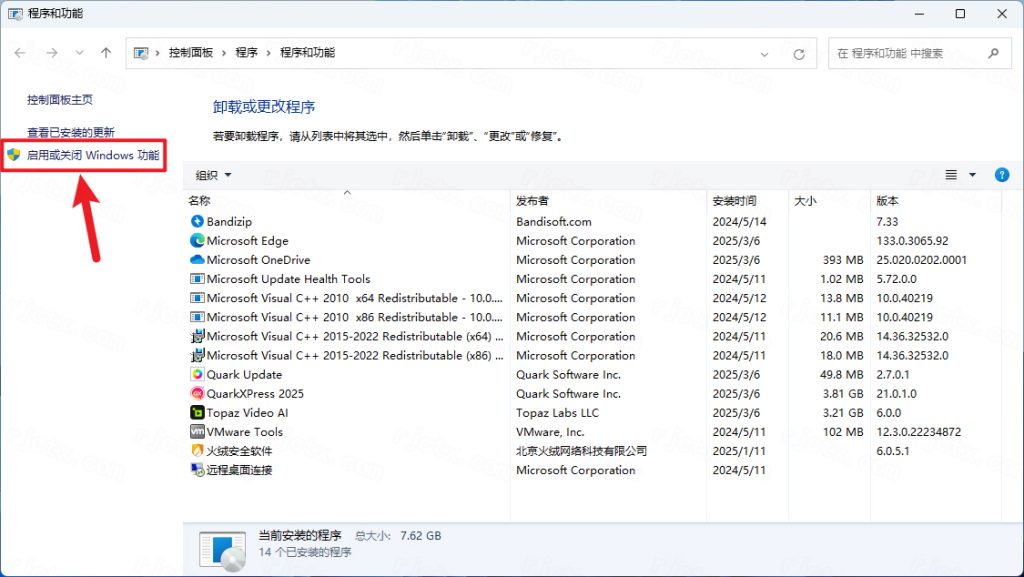Click the 火绒安全软件 icon
The image size is (1024, 577).
[x=197, y=451]
